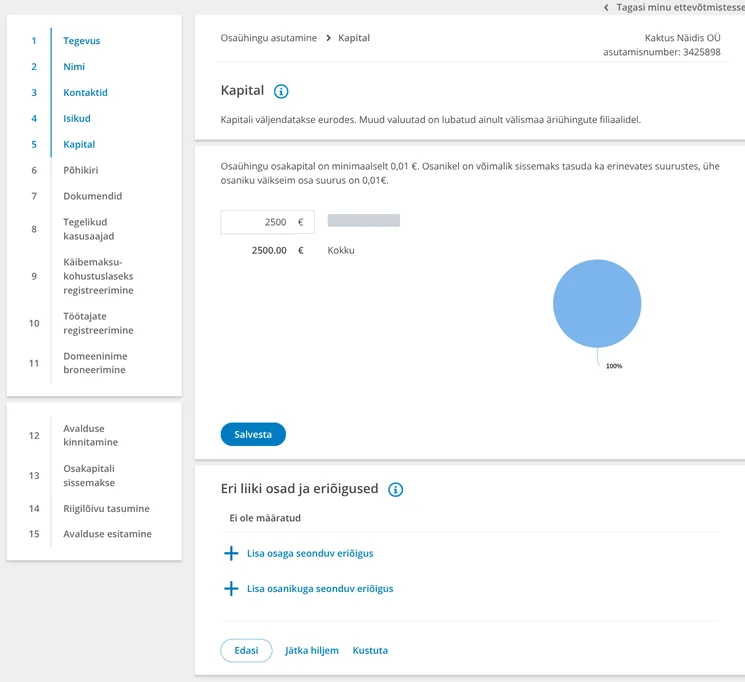The width and height of the screenshot is (745, 682).
Task: Click asutamisnumber: 3425898 text
Action: pos(662,52)
